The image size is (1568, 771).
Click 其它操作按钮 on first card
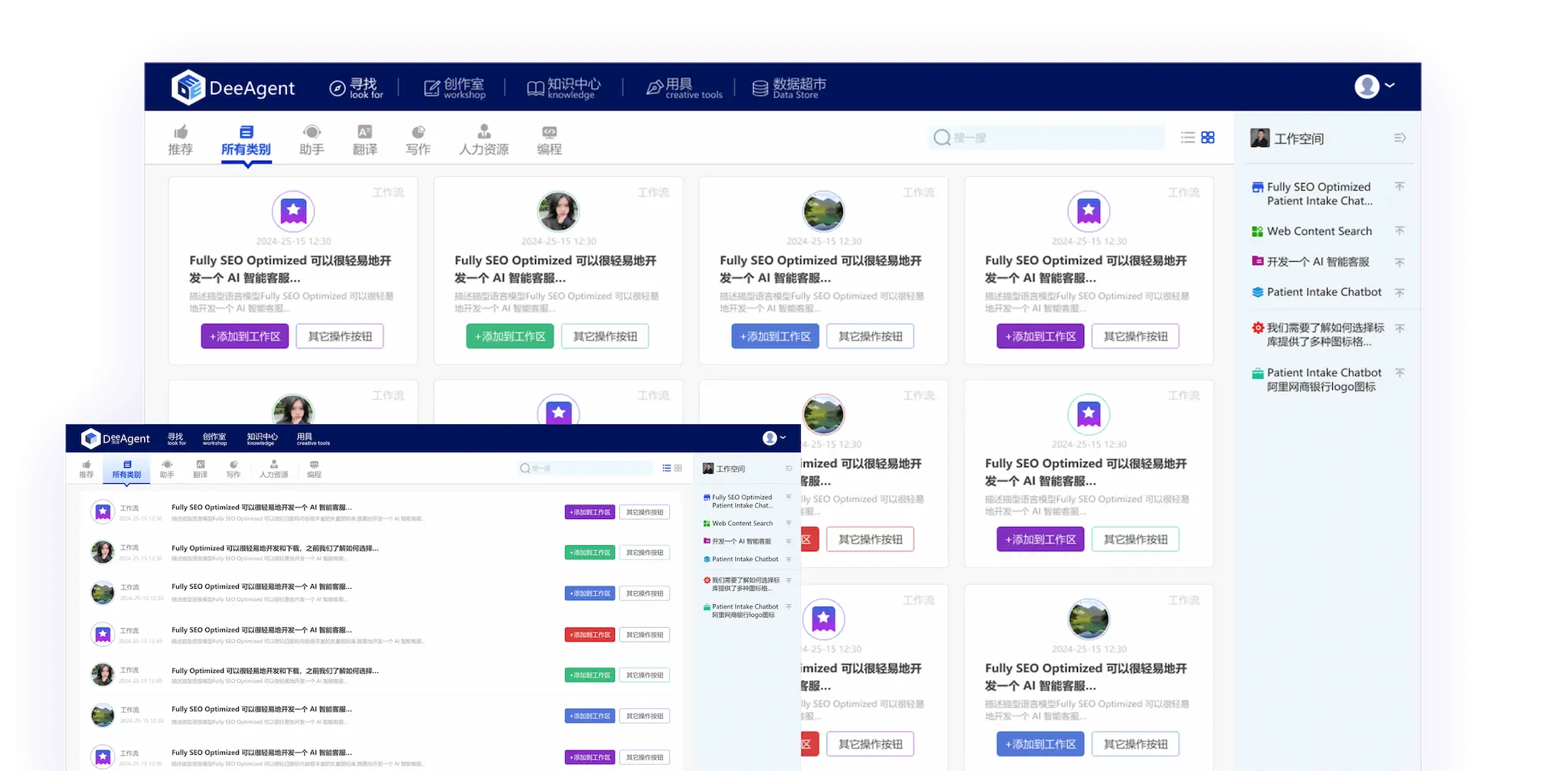340,336
